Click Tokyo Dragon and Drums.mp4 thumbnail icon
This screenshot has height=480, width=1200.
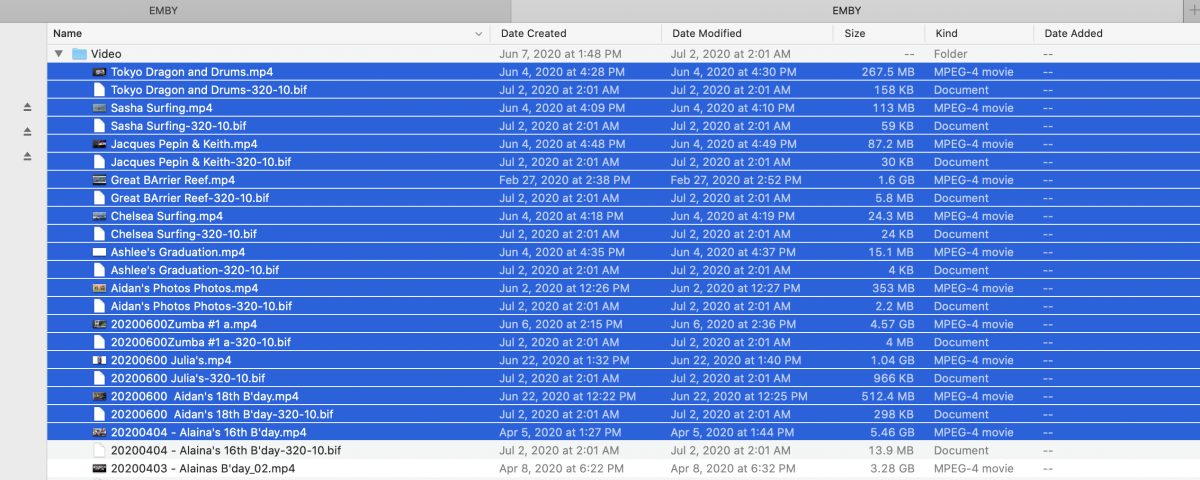coord(99,72)
